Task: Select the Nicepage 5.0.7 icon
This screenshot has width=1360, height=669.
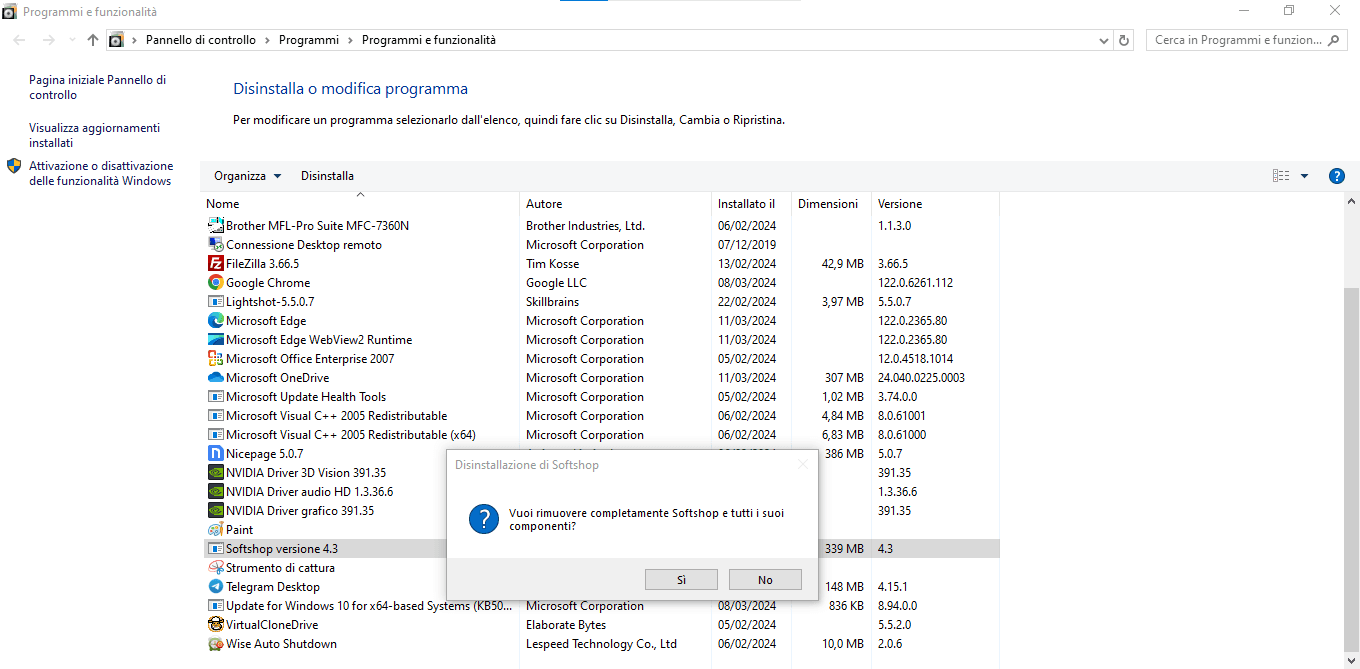Action: pos(215,454)
